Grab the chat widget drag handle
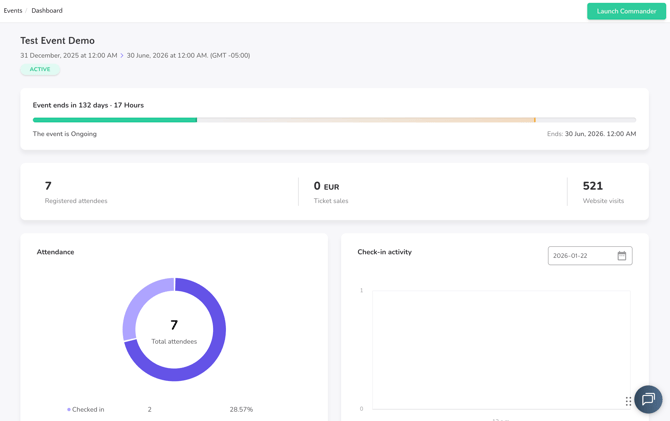Screen dimensions: 670x421 point(628,401)
